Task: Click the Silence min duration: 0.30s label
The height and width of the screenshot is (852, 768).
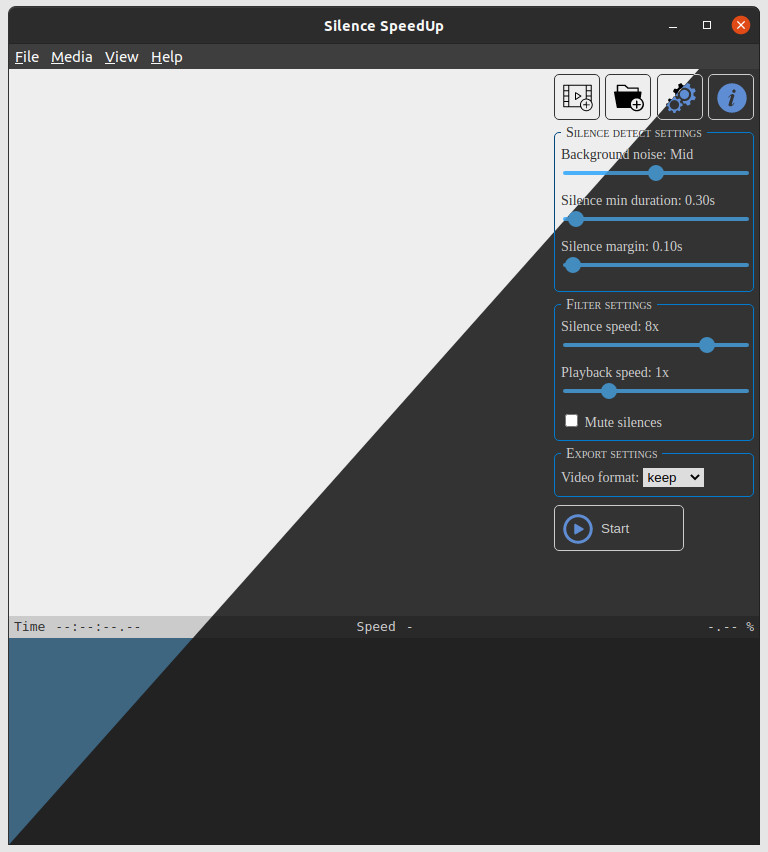Action: pos(638,201)
